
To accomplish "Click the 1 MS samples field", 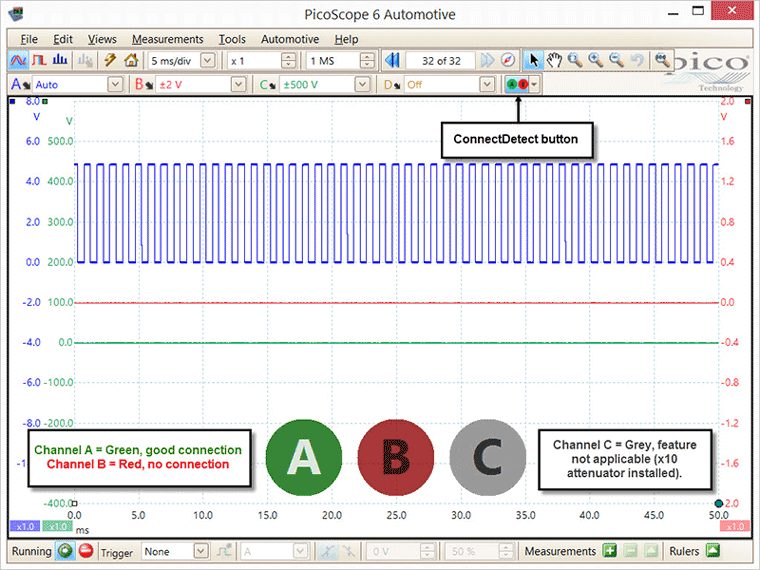I will [333, 61].
